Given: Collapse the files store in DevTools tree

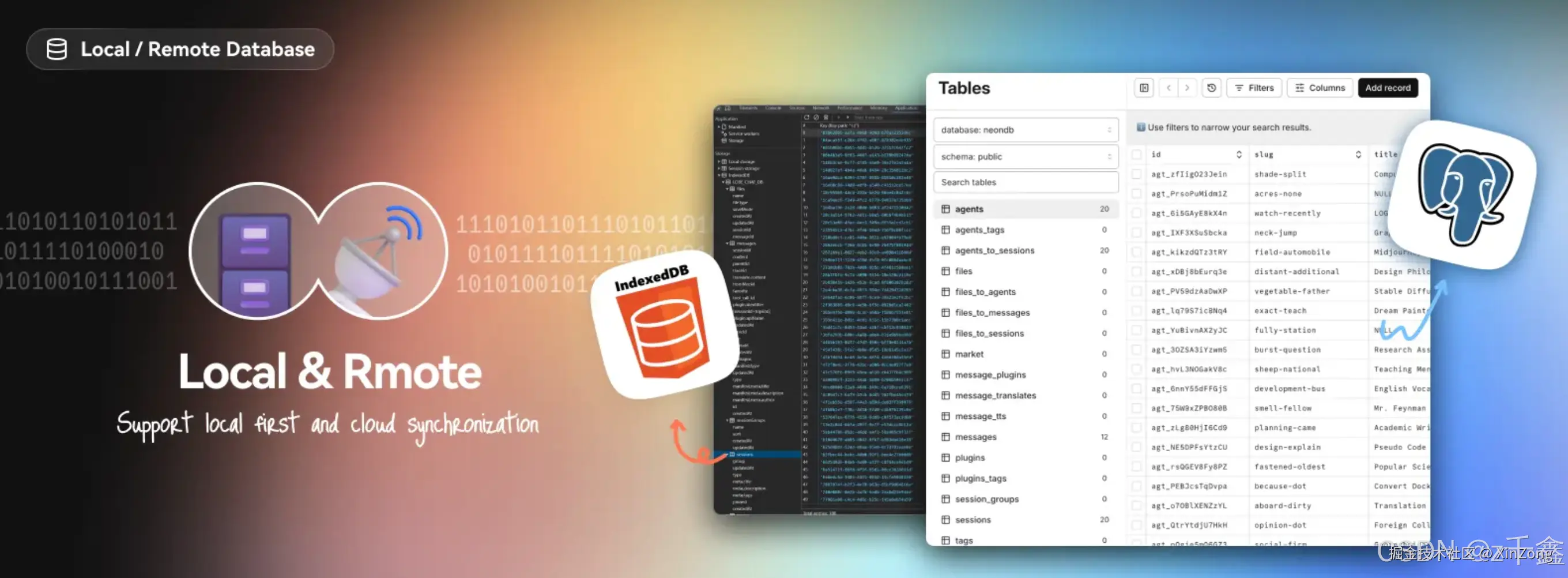Looking at the screenshot, I should (x=728, y=189).
